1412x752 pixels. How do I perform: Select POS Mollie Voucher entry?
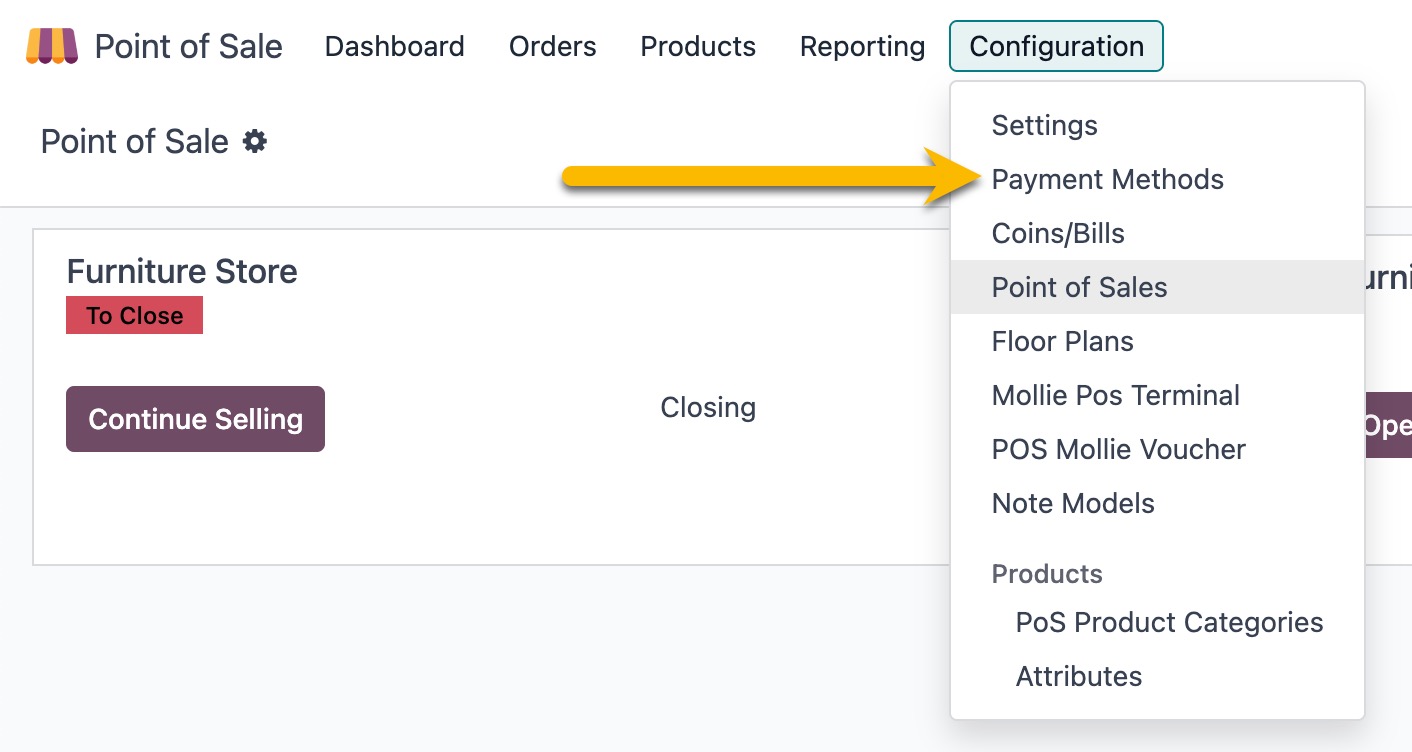(1118, 449)
